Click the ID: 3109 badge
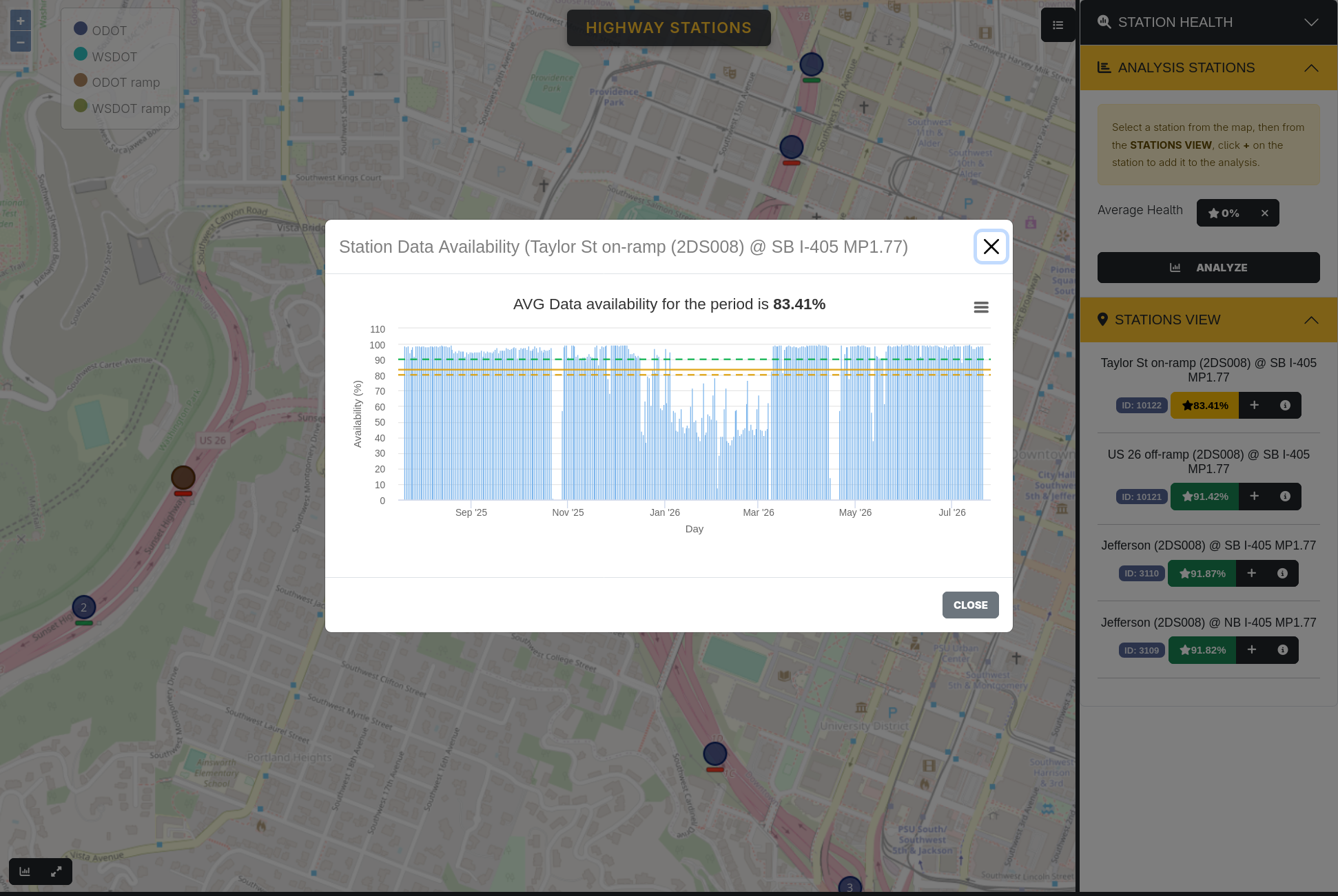The height and width of the screenshot is (896, 1338). pyautogui.click(x=1142, y=650)
